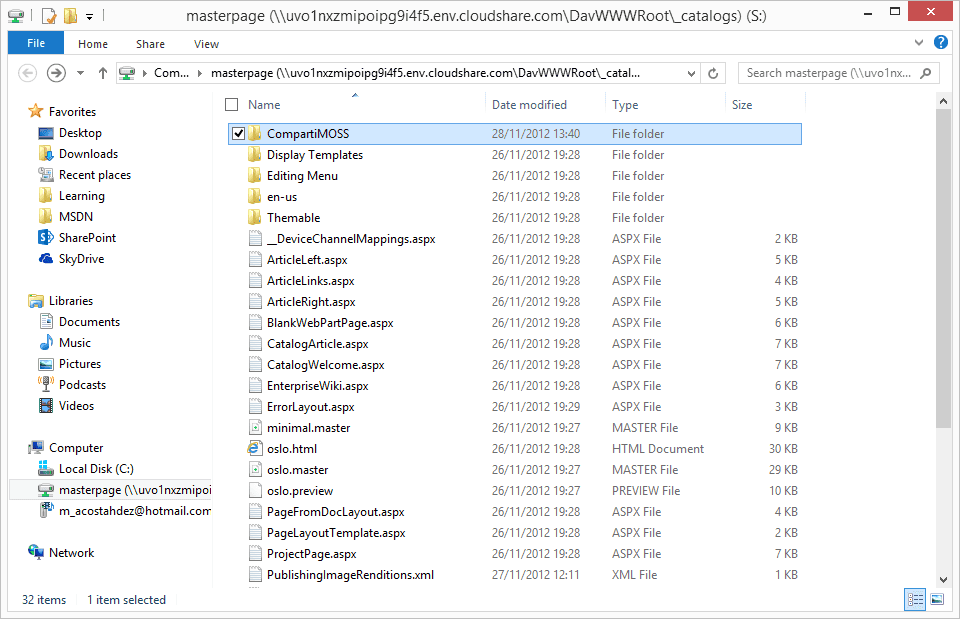Open Recent places in the navigation pane
The image size is (960, 619).
pyautogui.click(x=95, y=174)
